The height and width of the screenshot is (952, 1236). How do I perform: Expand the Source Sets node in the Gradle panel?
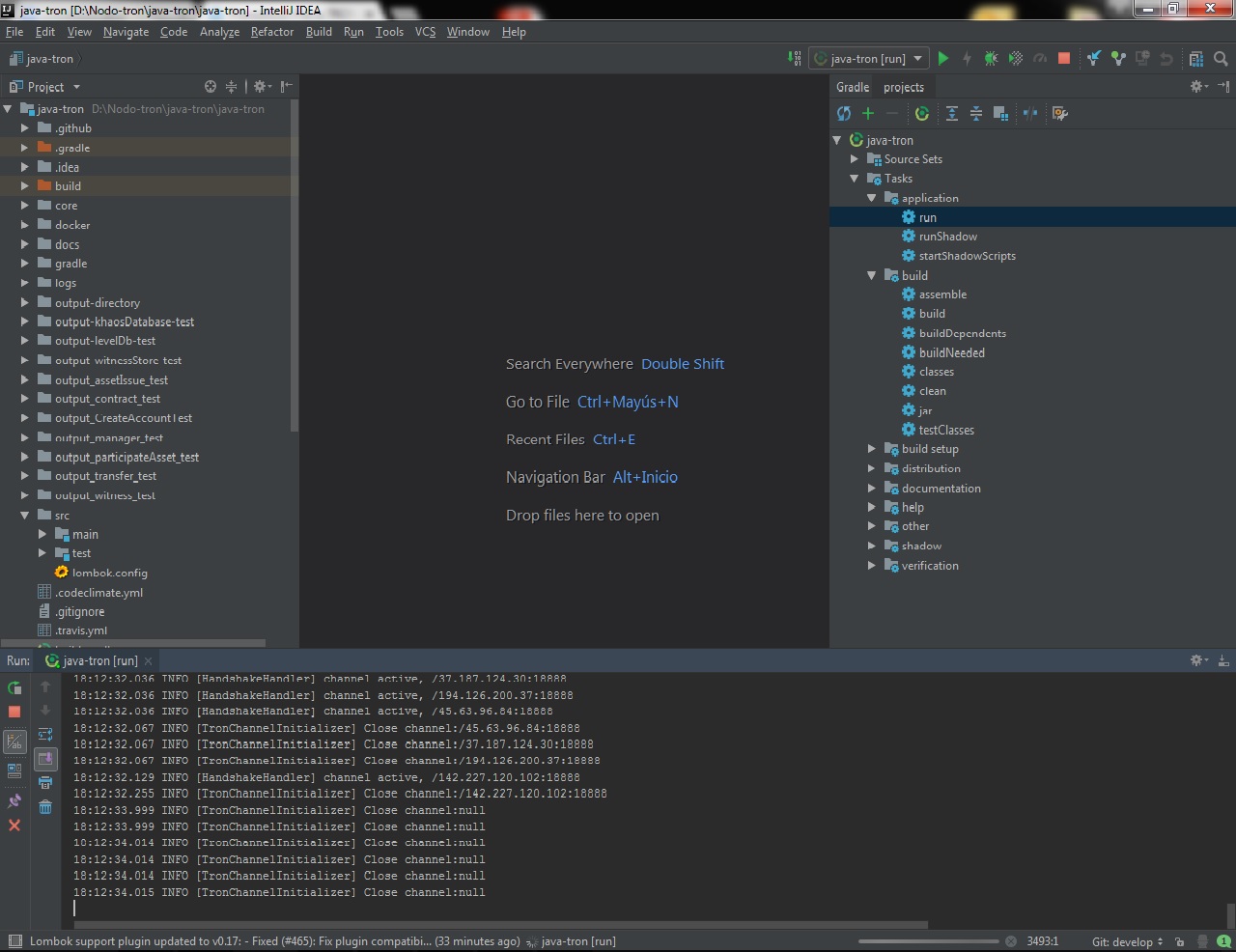[855, 159]
